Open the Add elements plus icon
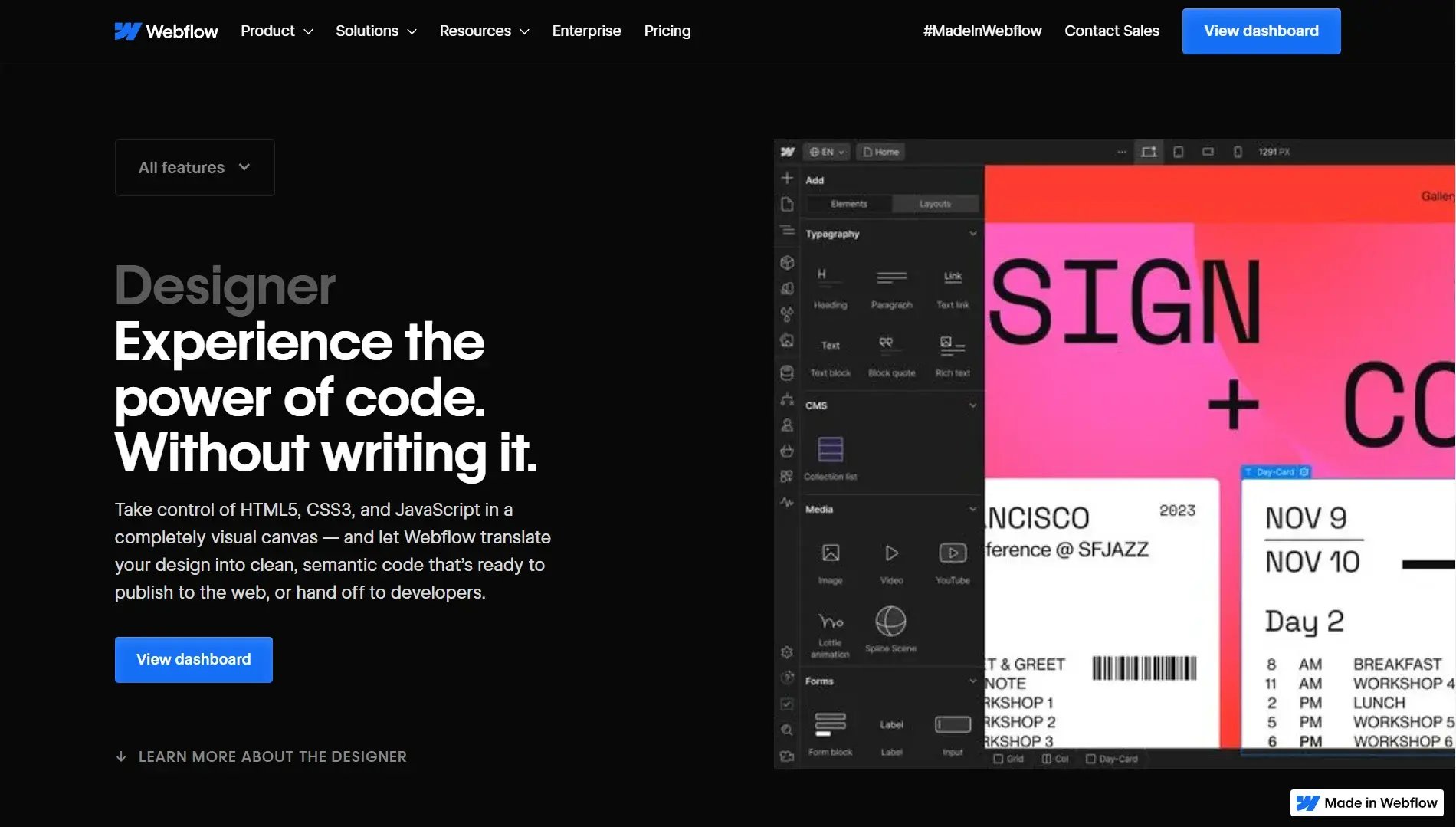The height and width of the screenshot is (827, 1456). (787, 179)
